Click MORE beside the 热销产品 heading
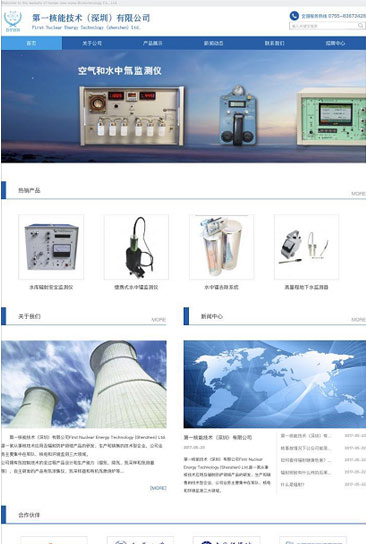 (x=358, y=194)
